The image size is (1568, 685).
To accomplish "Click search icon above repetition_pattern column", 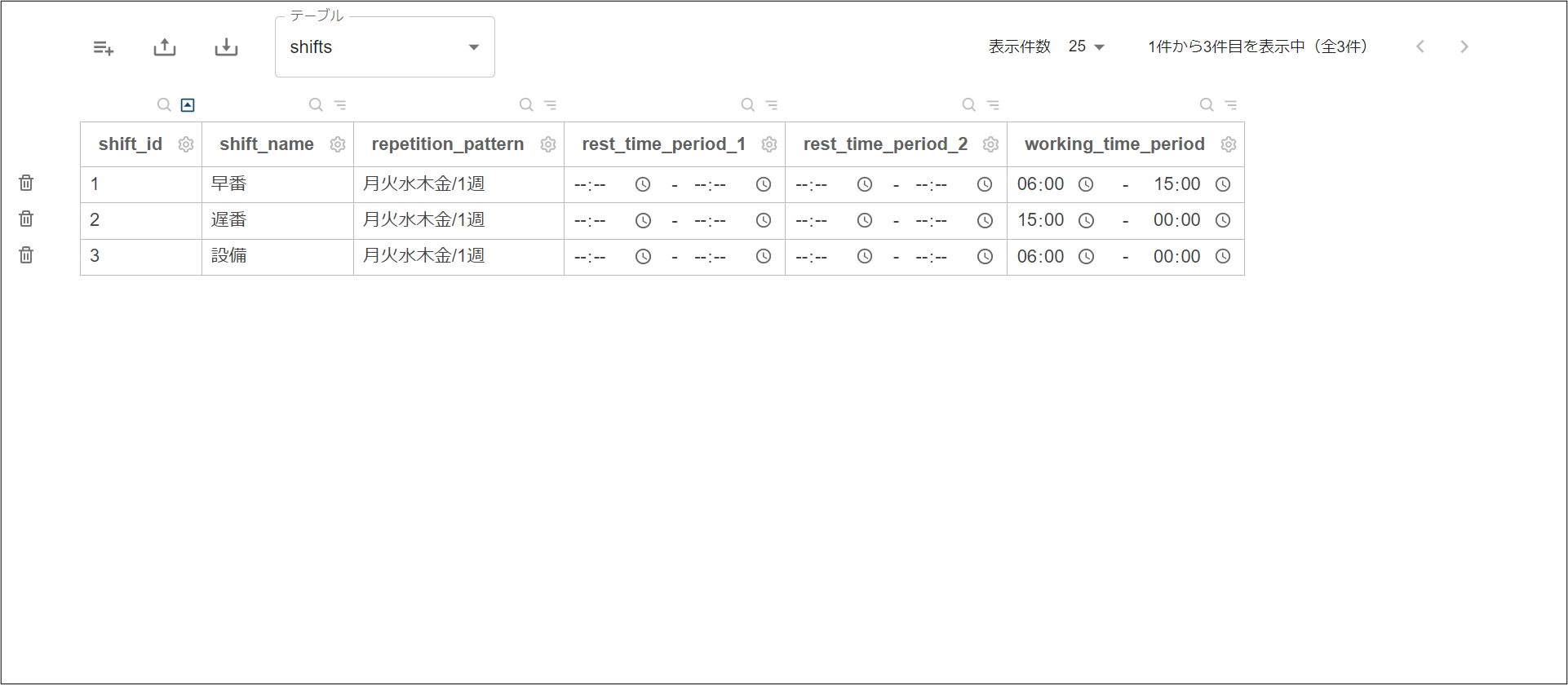I will pos(526,104).
